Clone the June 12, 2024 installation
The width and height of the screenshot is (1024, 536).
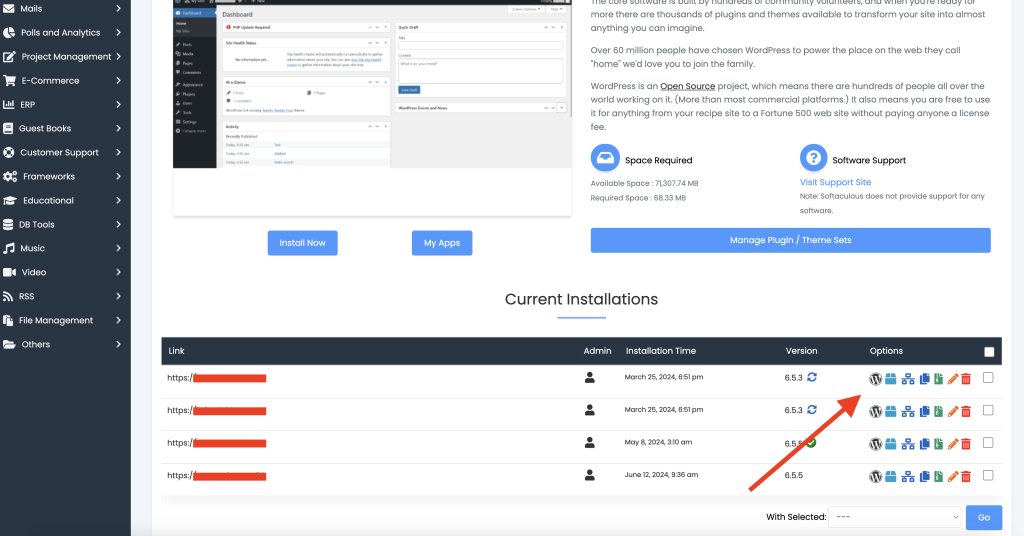(x=924, y=477)
